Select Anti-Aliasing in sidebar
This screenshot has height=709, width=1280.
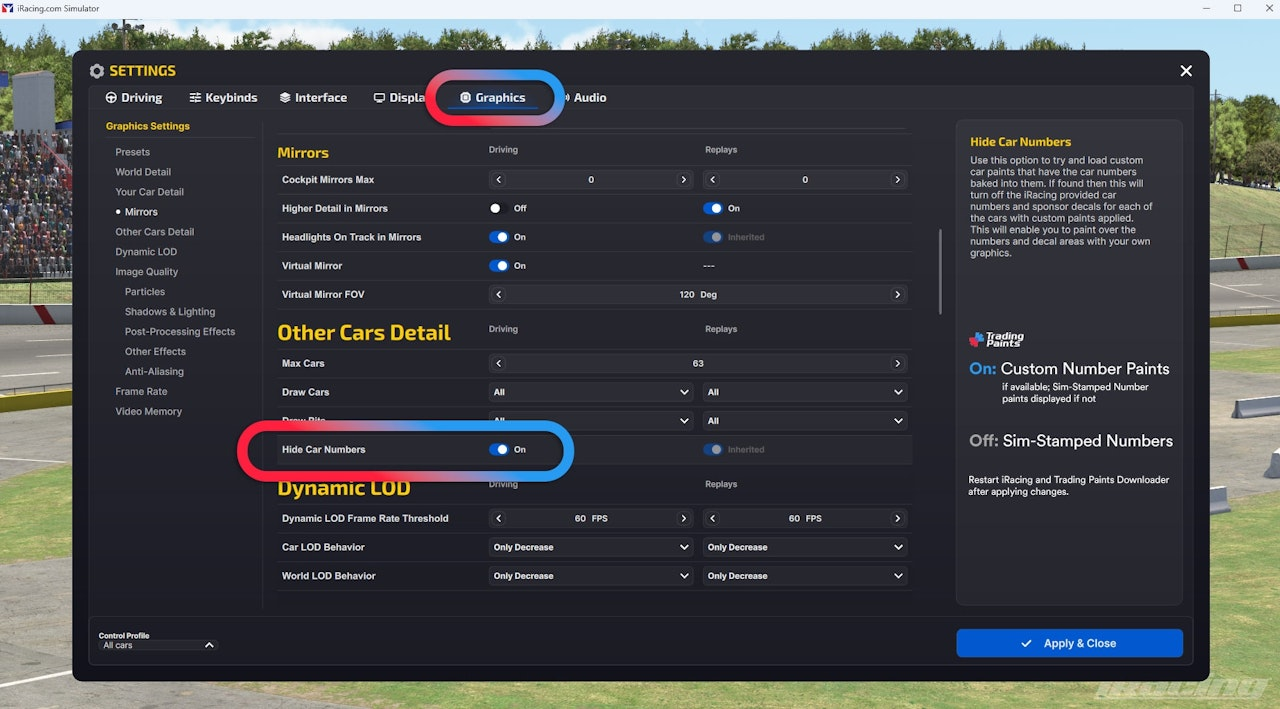[x=154, y=372]
